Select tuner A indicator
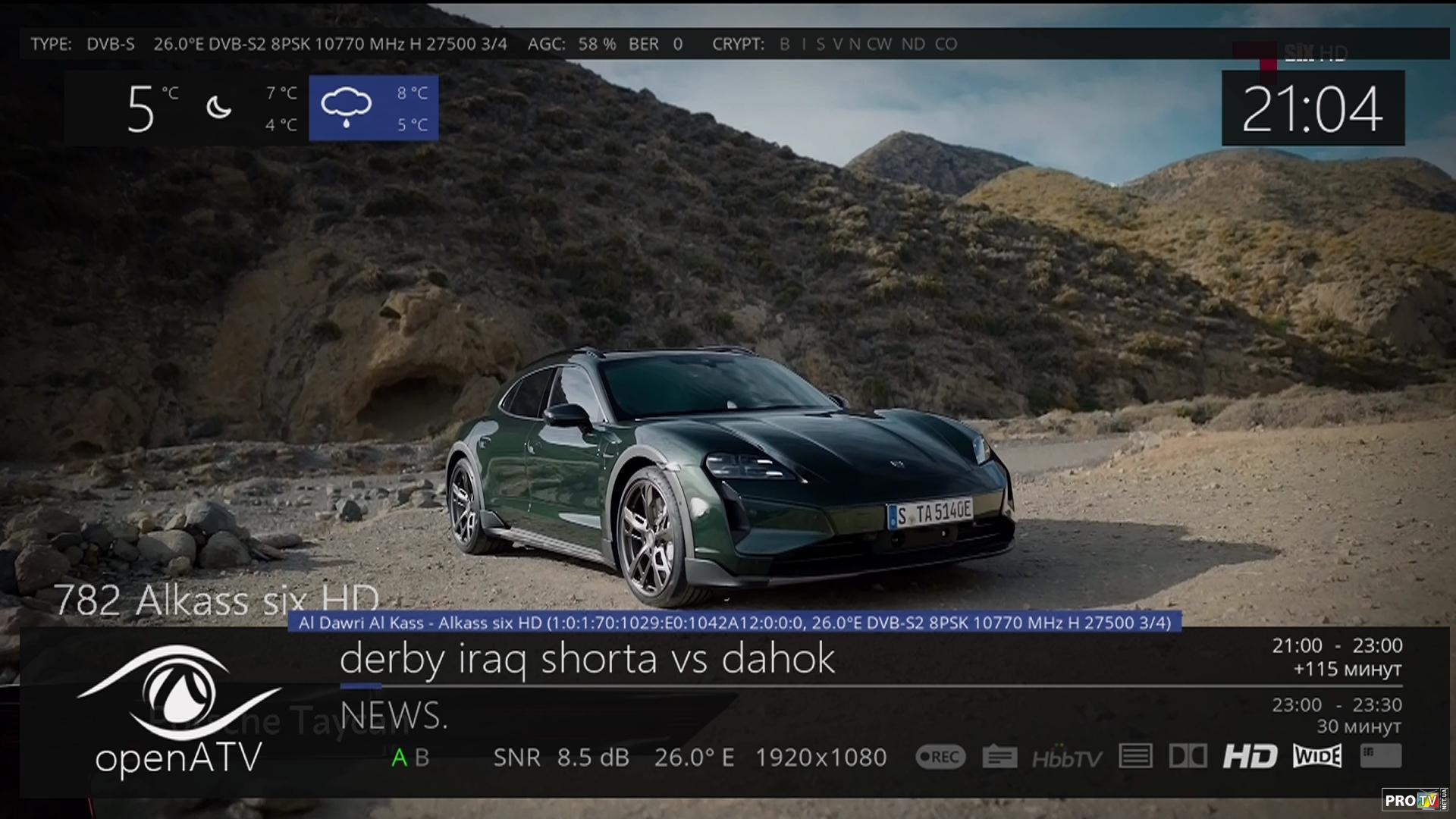1456x819 pixels. [x=399, y=758]
